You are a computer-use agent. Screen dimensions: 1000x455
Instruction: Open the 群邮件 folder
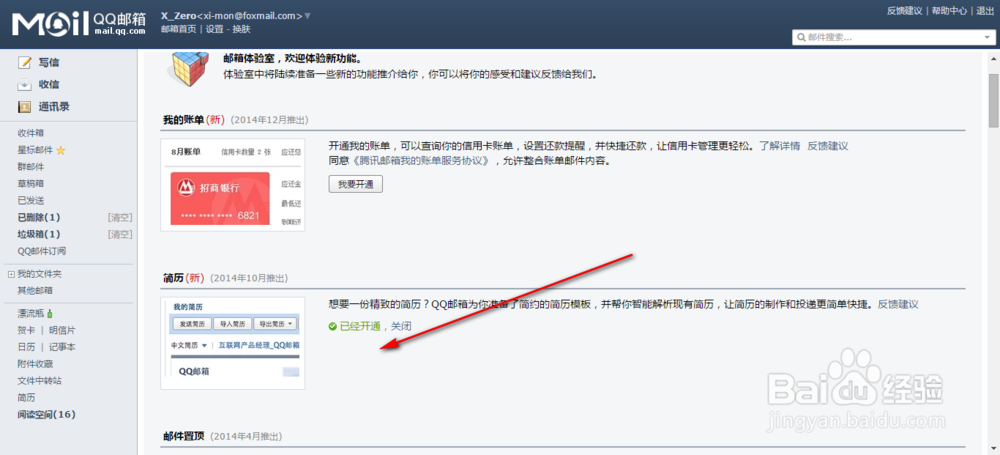tap(31, 167)
